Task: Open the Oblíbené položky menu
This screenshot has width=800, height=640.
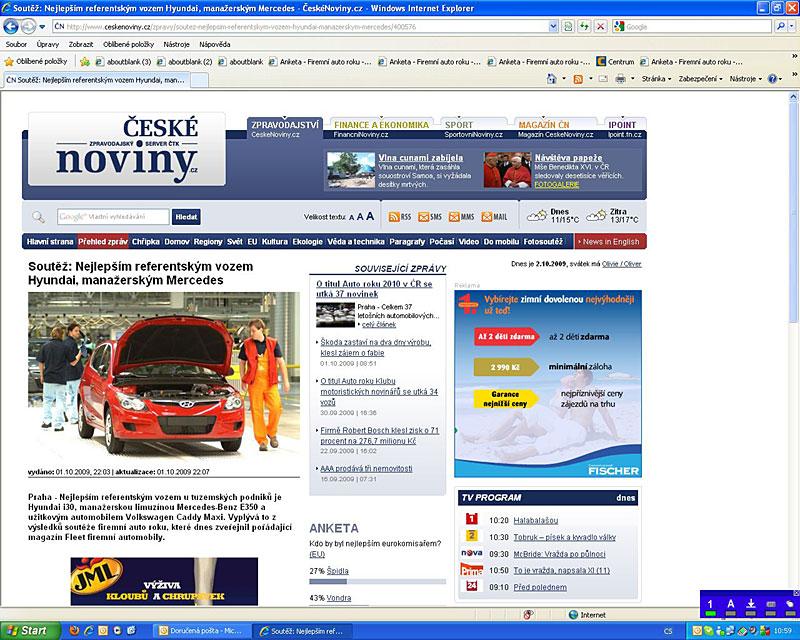Action: pos(129,44)
